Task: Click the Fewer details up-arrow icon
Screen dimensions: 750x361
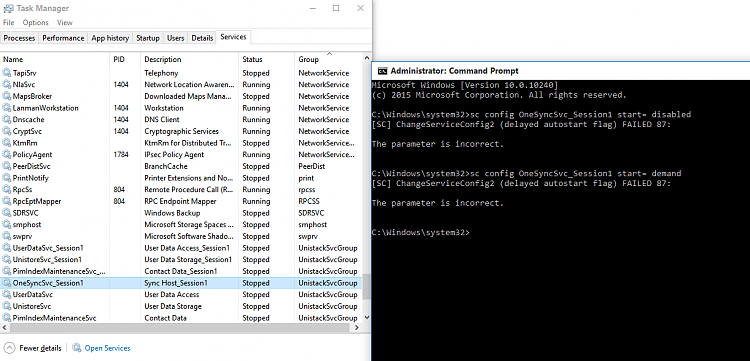Action: click(10, 348)
